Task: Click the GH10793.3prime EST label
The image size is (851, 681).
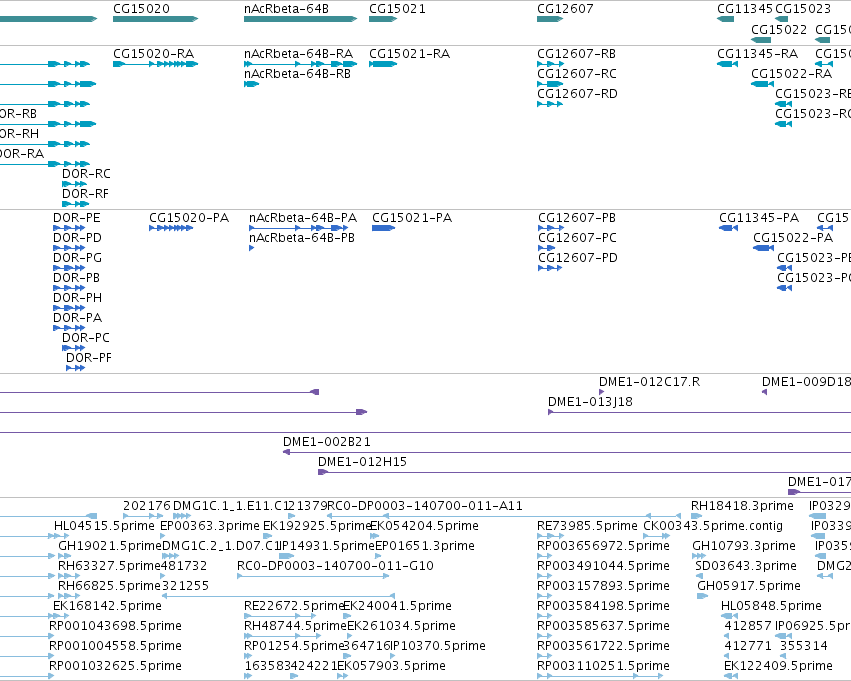Action: [744, 546]
